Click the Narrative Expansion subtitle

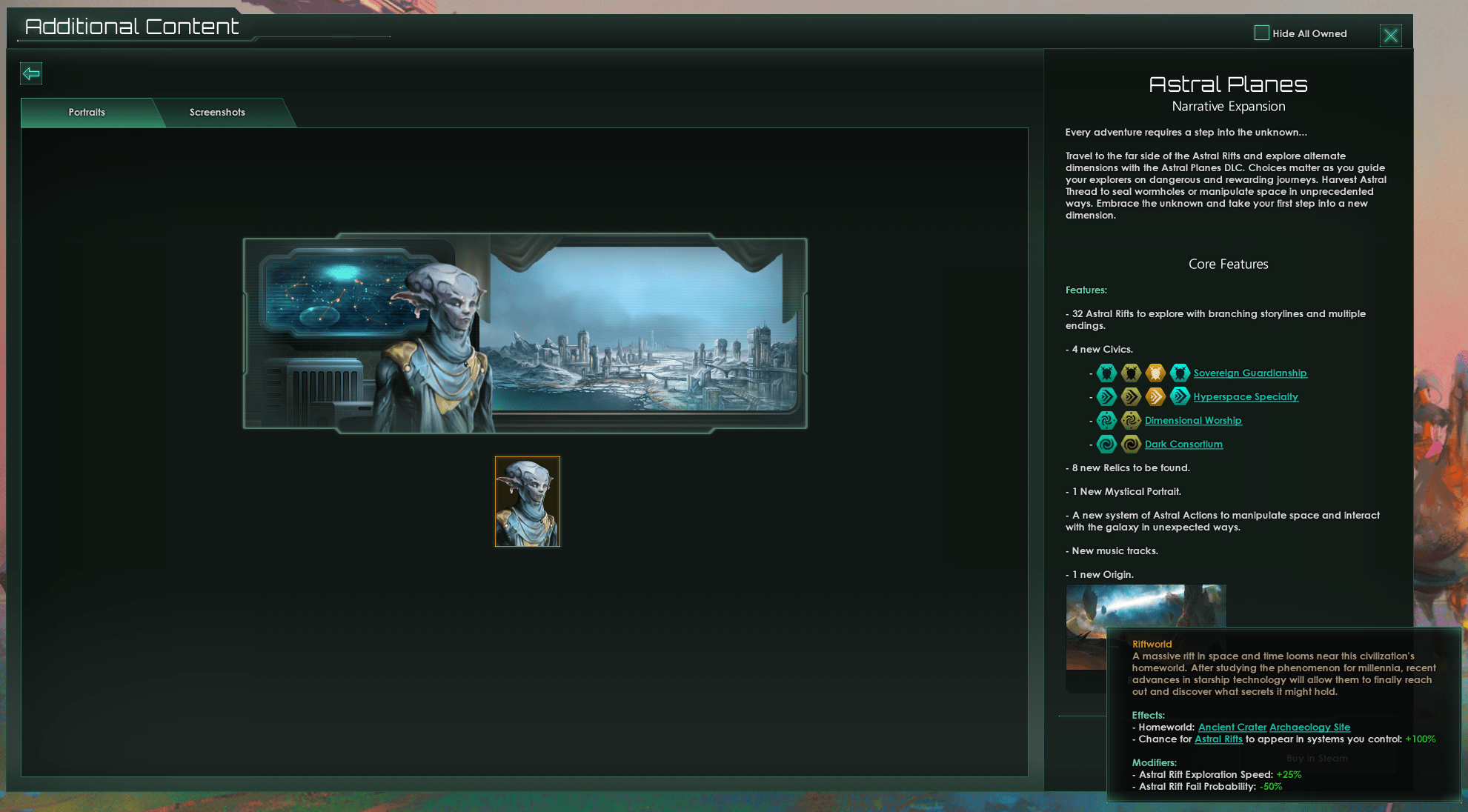pyautogui.click(x=1228, y=106)
